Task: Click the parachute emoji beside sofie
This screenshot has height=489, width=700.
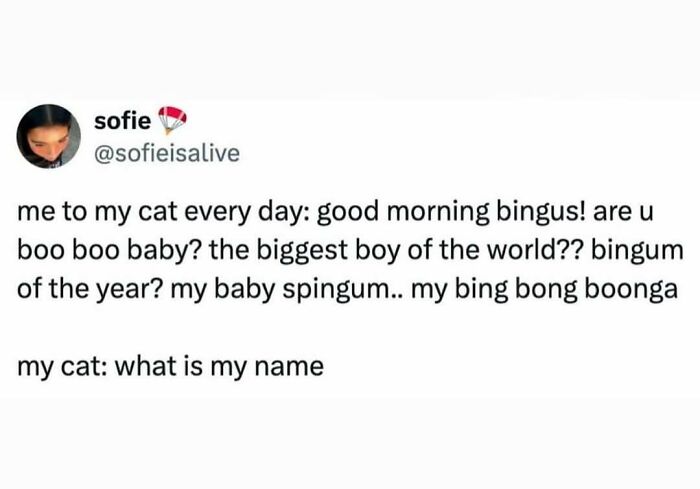Action: point(172,120)
